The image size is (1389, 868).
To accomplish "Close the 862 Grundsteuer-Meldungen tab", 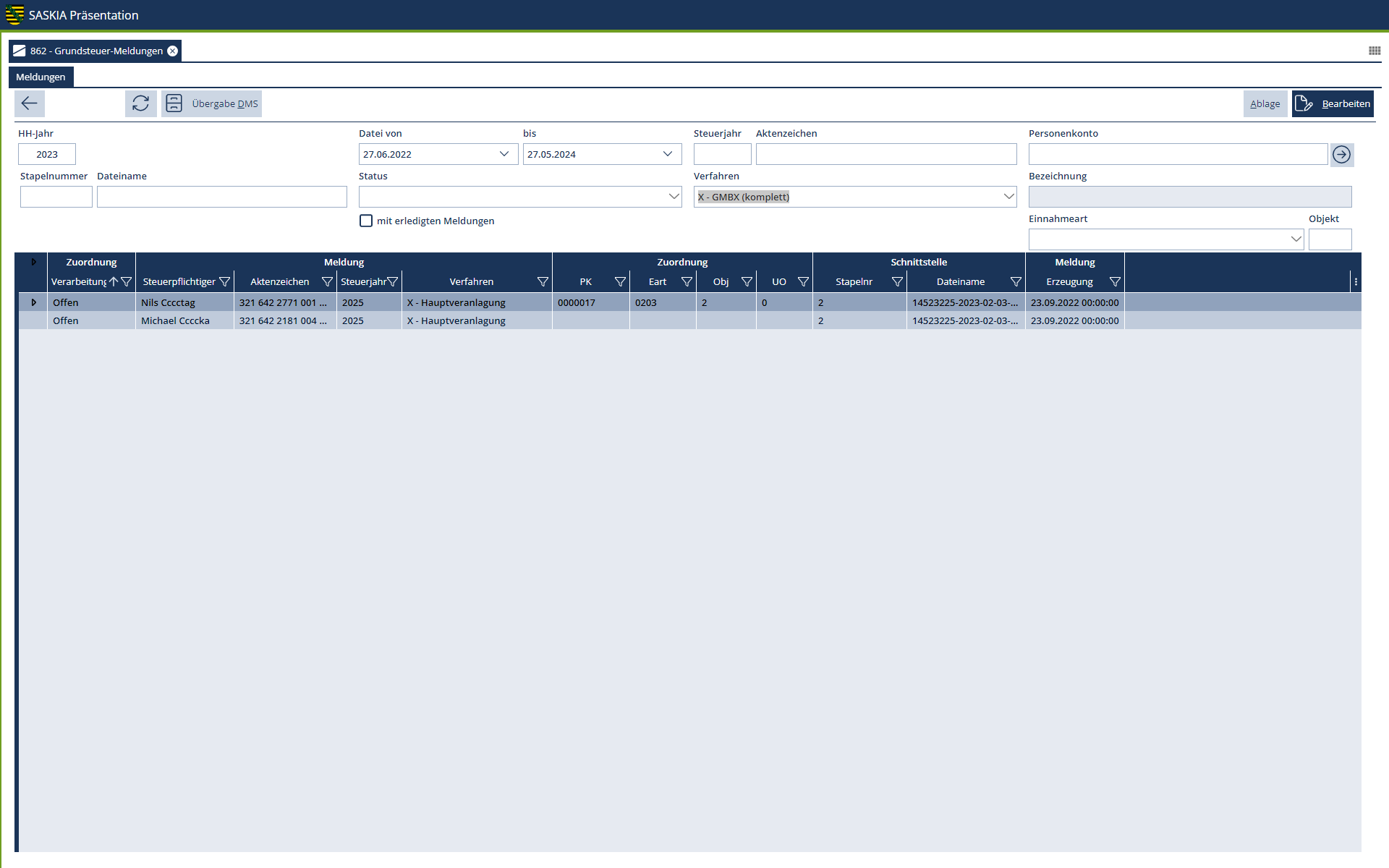I will point(172,51).
